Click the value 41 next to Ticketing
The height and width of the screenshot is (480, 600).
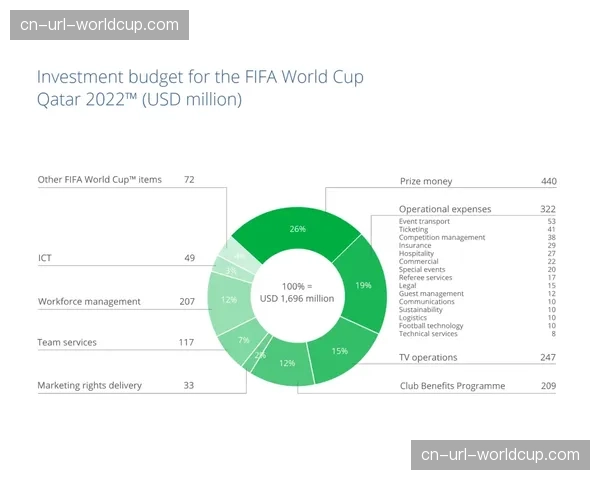point(551,229)
